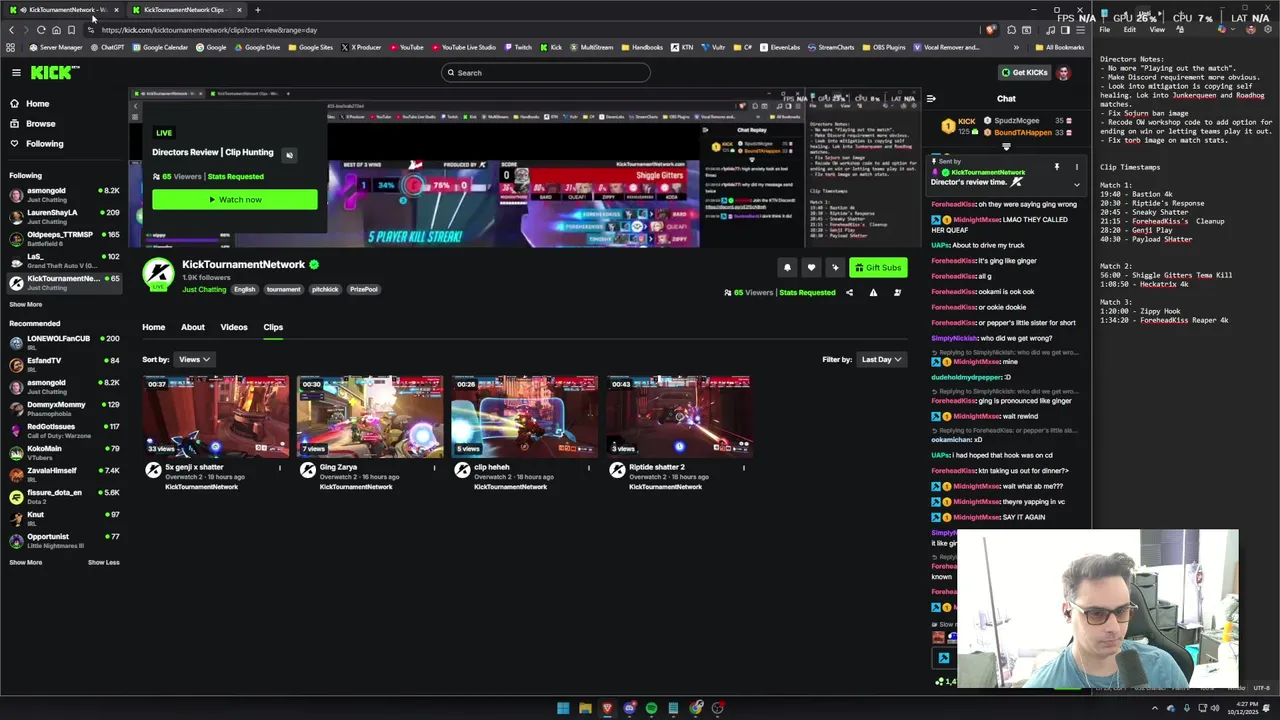The height and width of the screenshot is (720, 1280).
Task: Switch to KickTournamentNetwork Clips browser tab
Action: (188, 10)
